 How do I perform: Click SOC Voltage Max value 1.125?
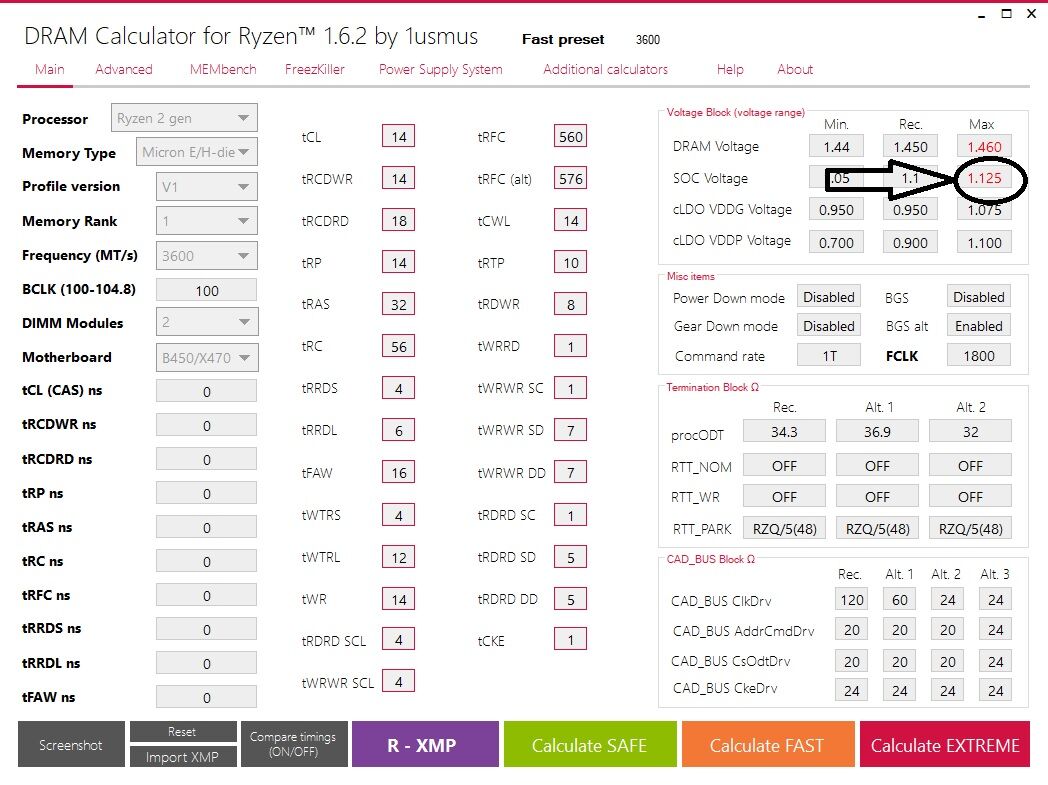[984, 178]
